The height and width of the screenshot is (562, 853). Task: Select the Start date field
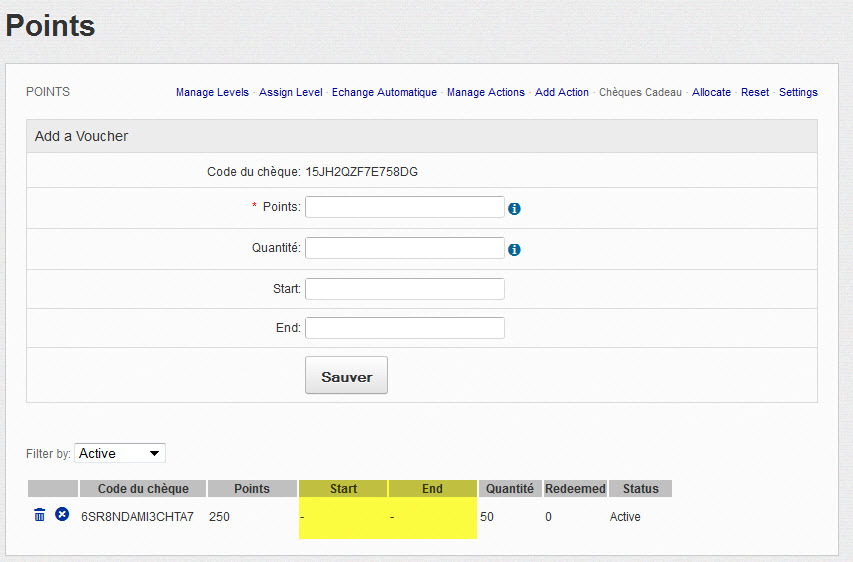(404, 289)
